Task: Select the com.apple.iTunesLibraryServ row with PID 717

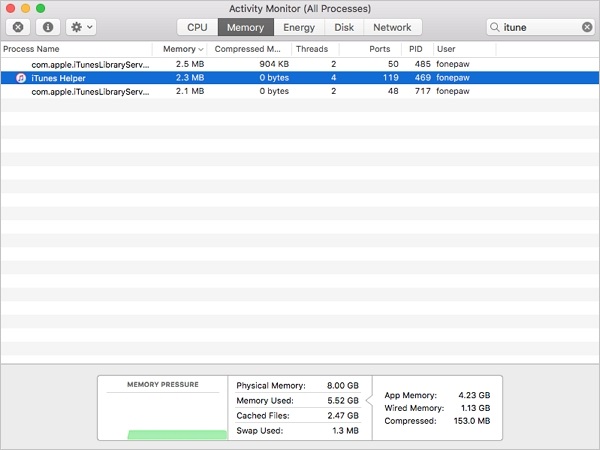Action: coord(300,91)
